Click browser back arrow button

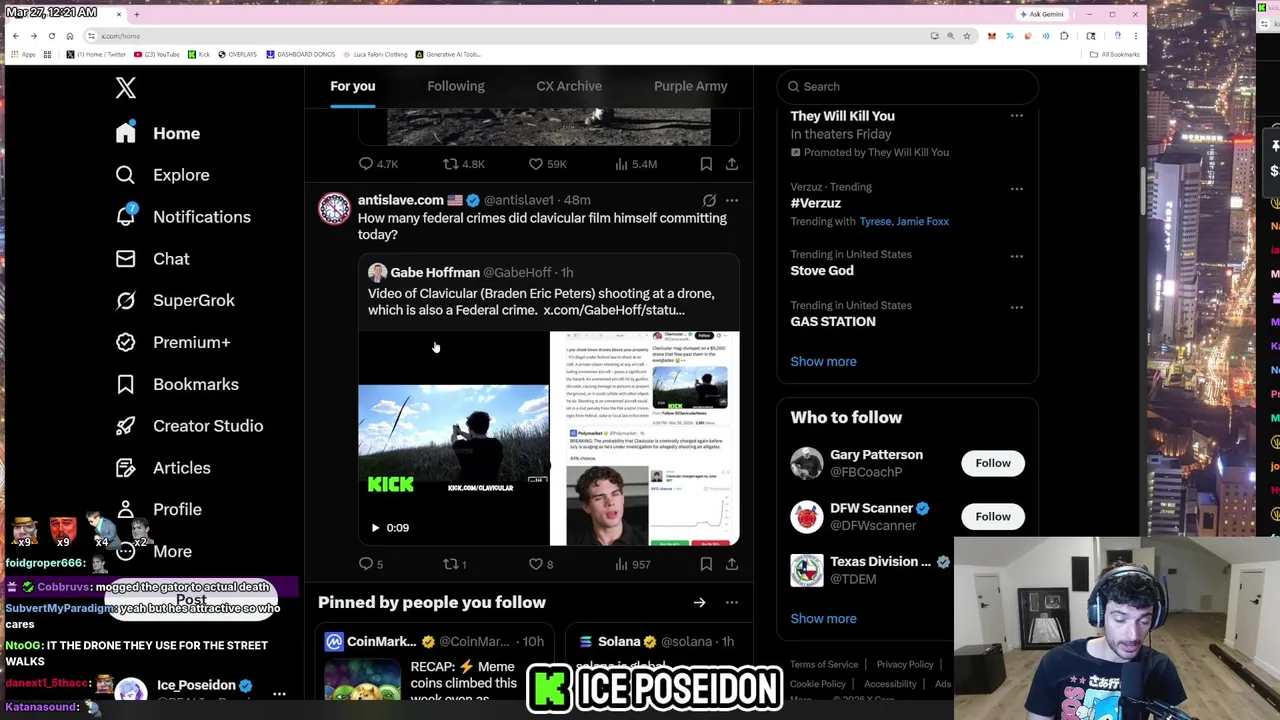[x=16, y=36]
